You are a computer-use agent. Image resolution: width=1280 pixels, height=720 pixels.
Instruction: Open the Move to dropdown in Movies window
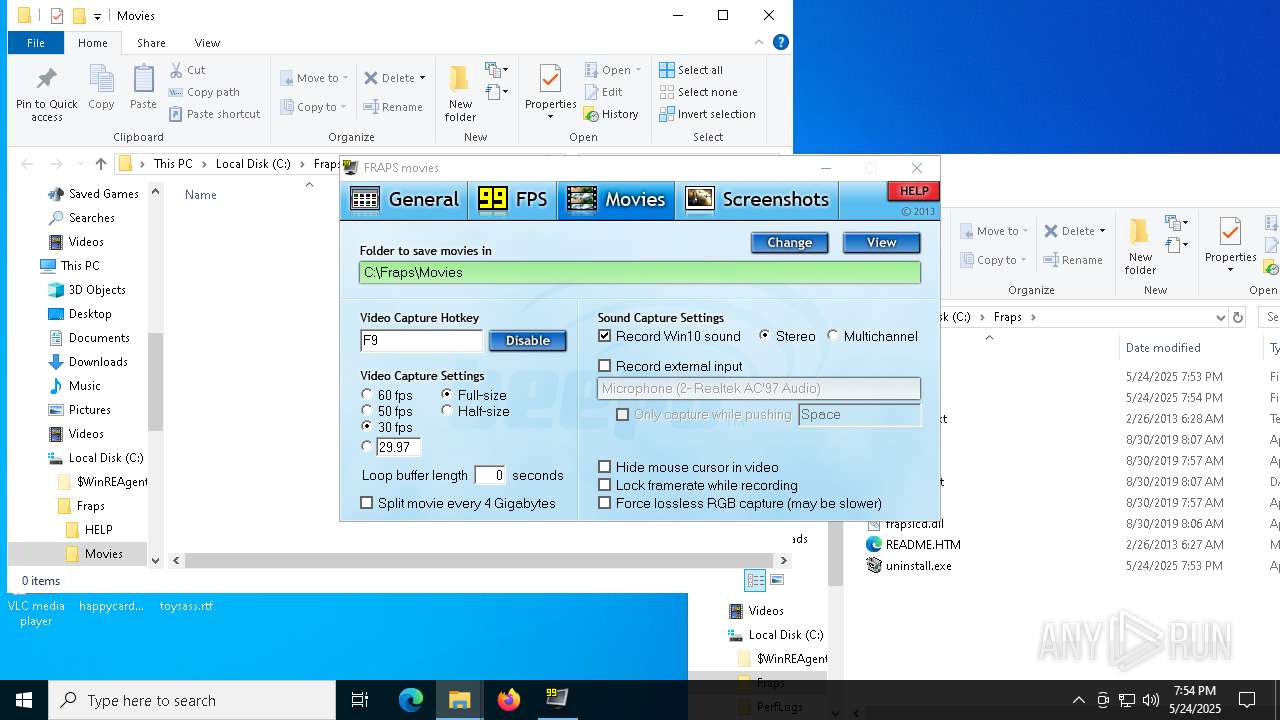[x=313, y=78]
